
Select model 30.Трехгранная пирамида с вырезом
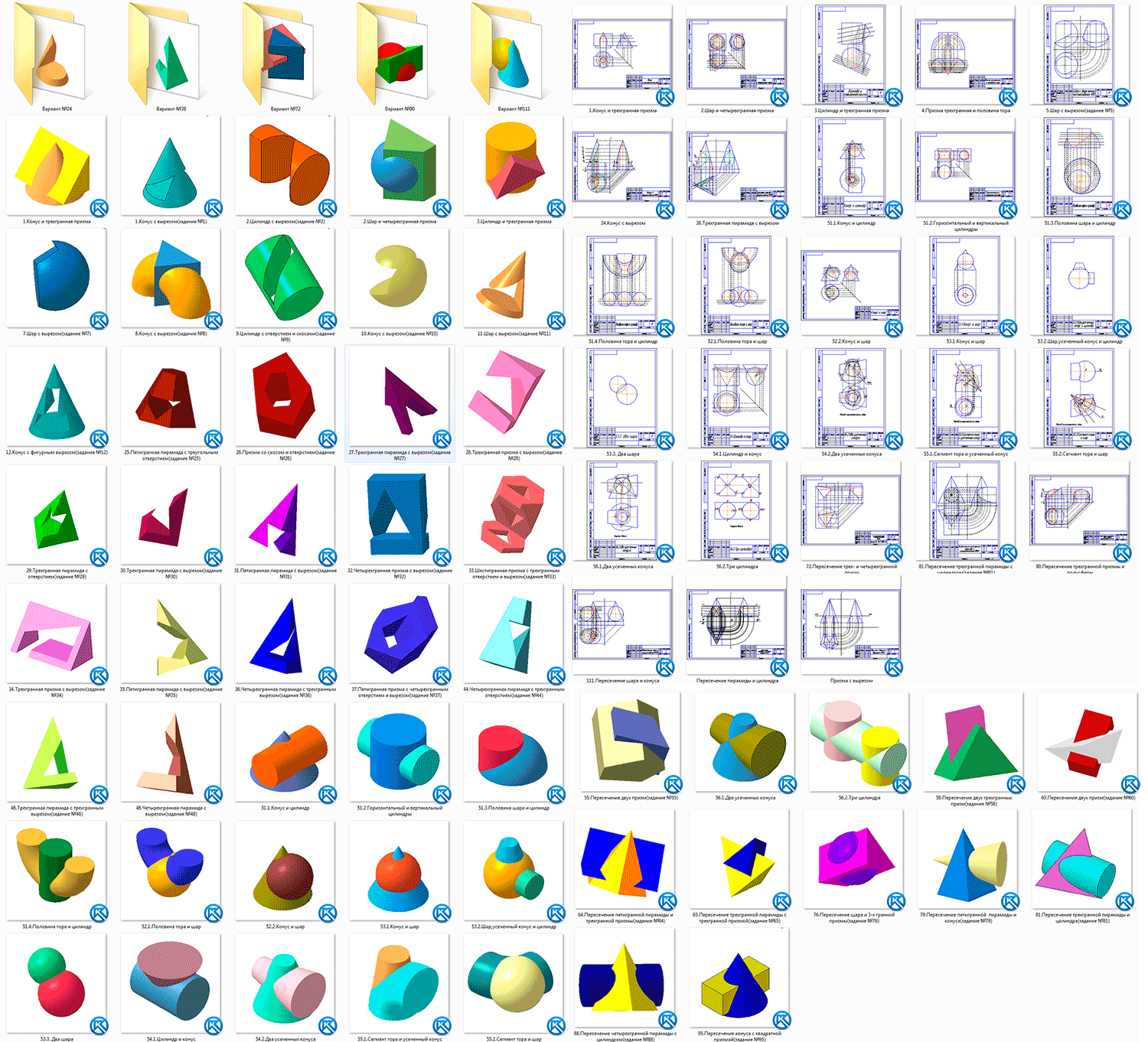(x=171, y=516)
